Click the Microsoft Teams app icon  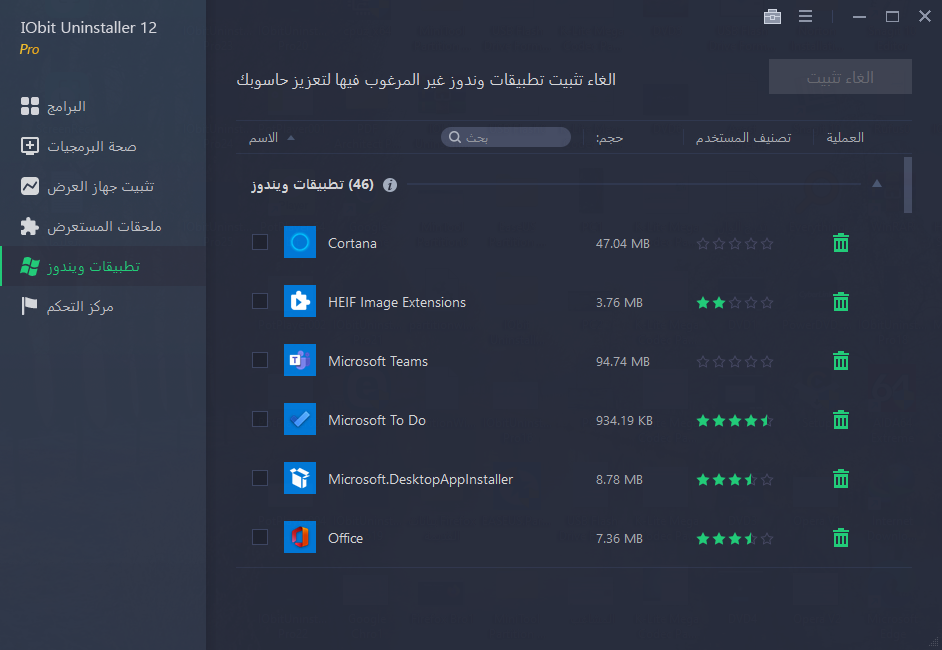[300, 360]
